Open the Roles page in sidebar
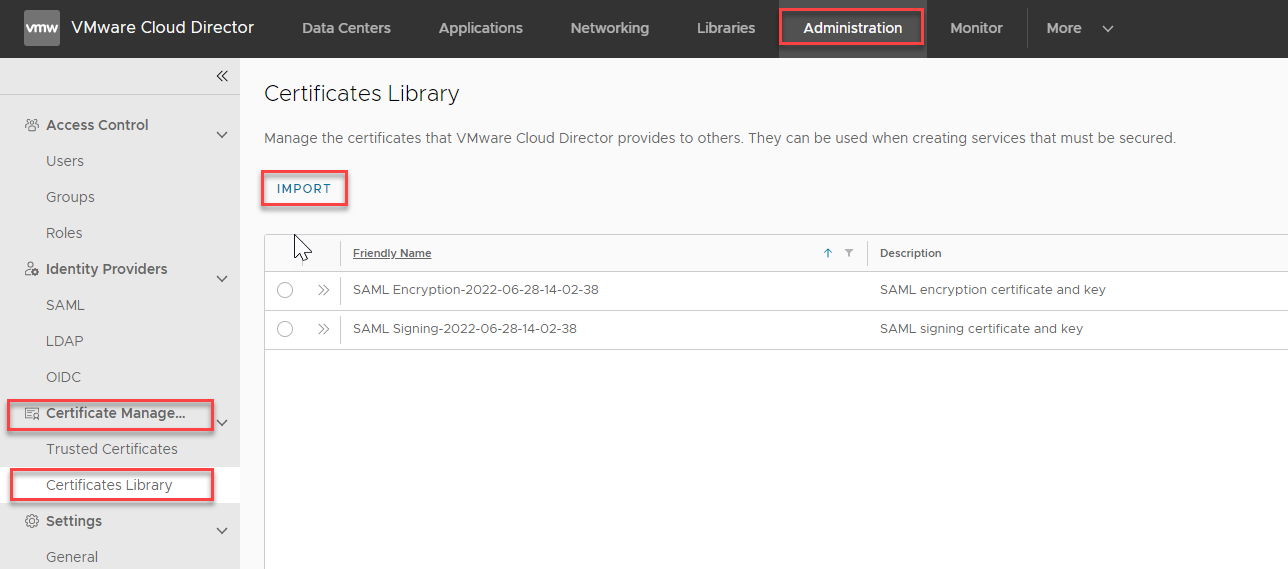 (64, 233)
